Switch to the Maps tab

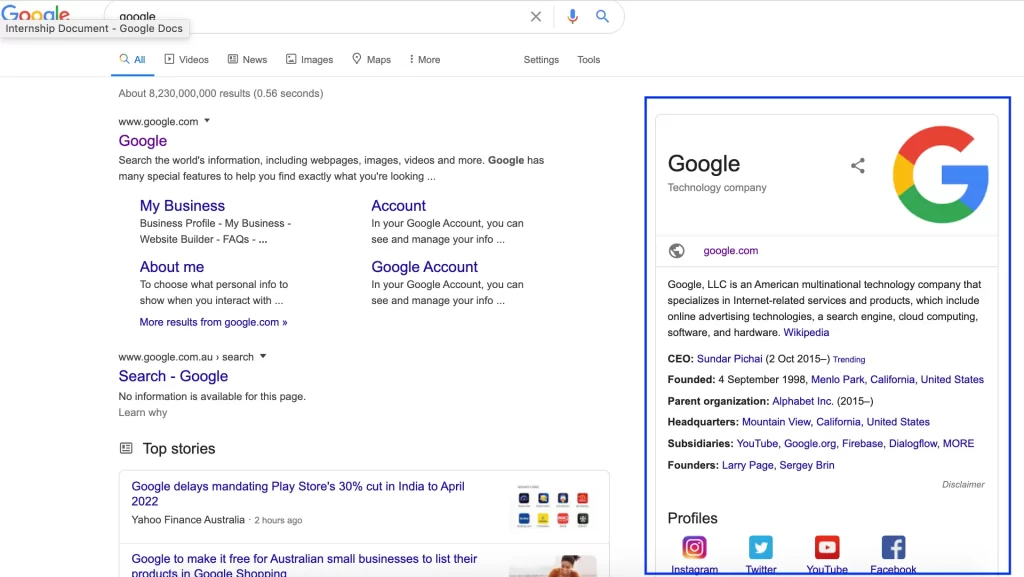click(x=372, y=59)
